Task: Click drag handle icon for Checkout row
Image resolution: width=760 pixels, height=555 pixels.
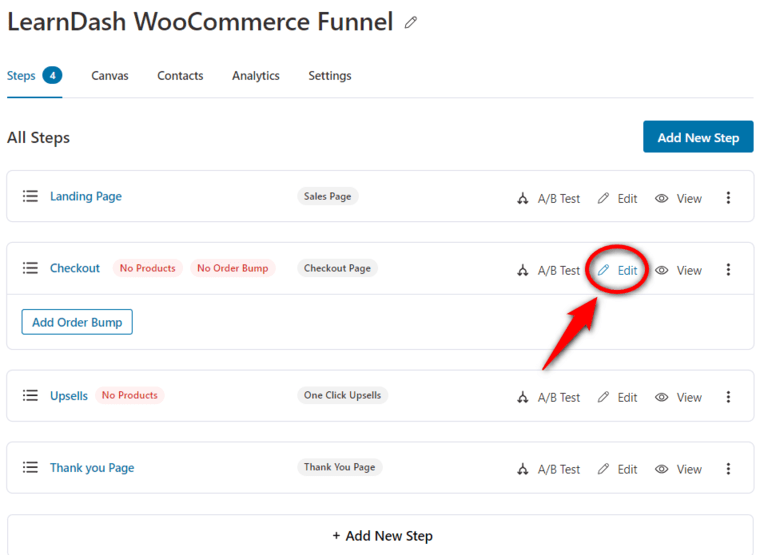Action: [30, 268]
